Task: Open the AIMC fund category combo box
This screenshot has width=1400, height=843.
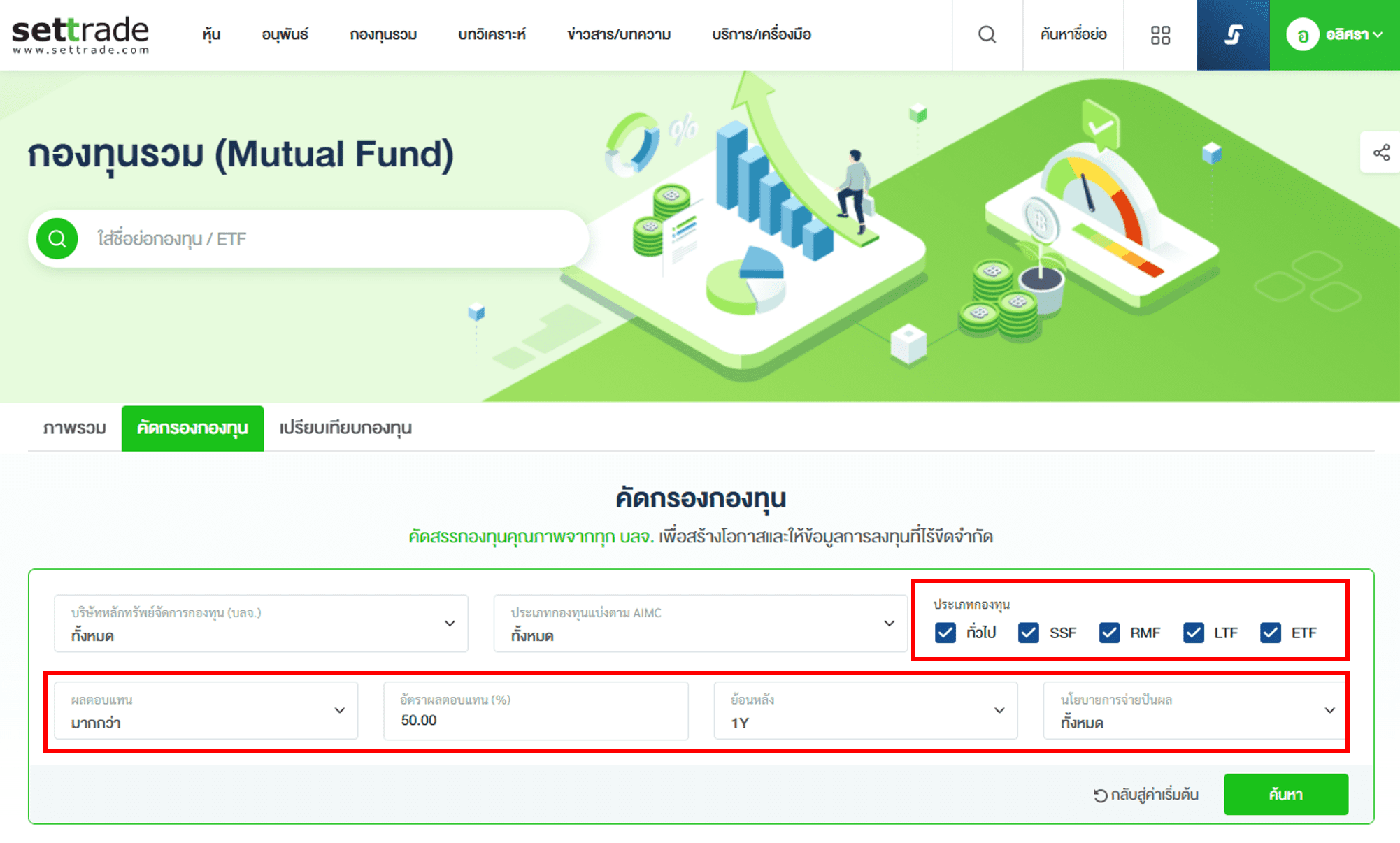Action: (699, 624)
